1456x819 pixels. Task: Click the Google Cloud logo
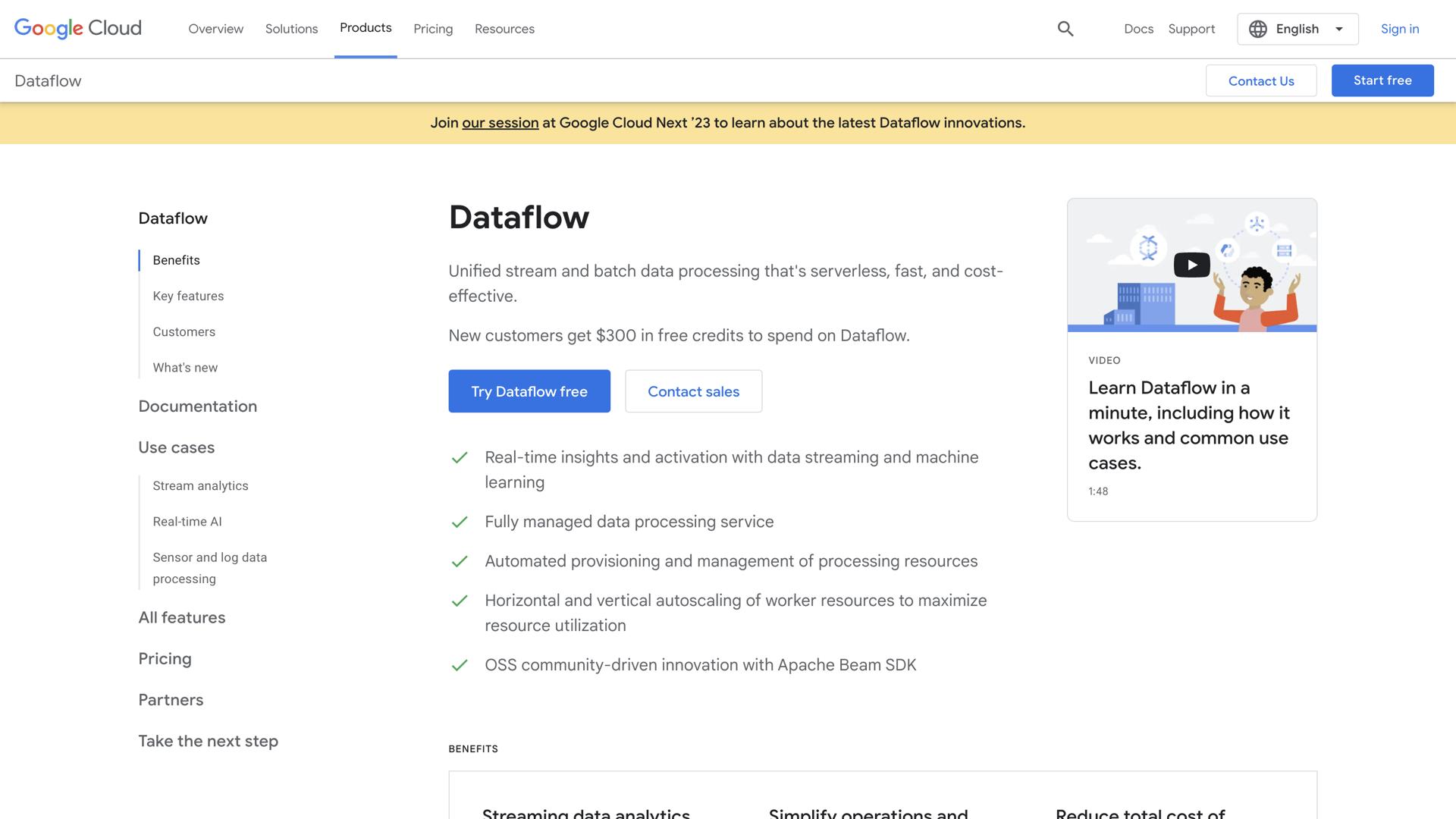77,28
